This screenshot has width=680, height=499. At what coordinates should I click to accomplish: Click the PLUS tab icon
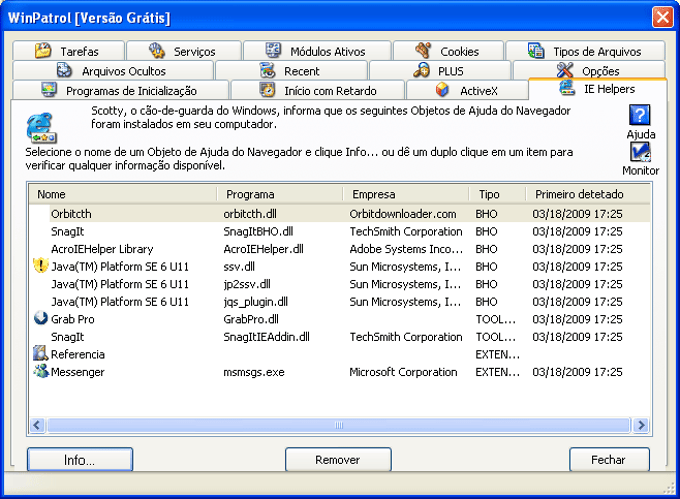(421, 70)
